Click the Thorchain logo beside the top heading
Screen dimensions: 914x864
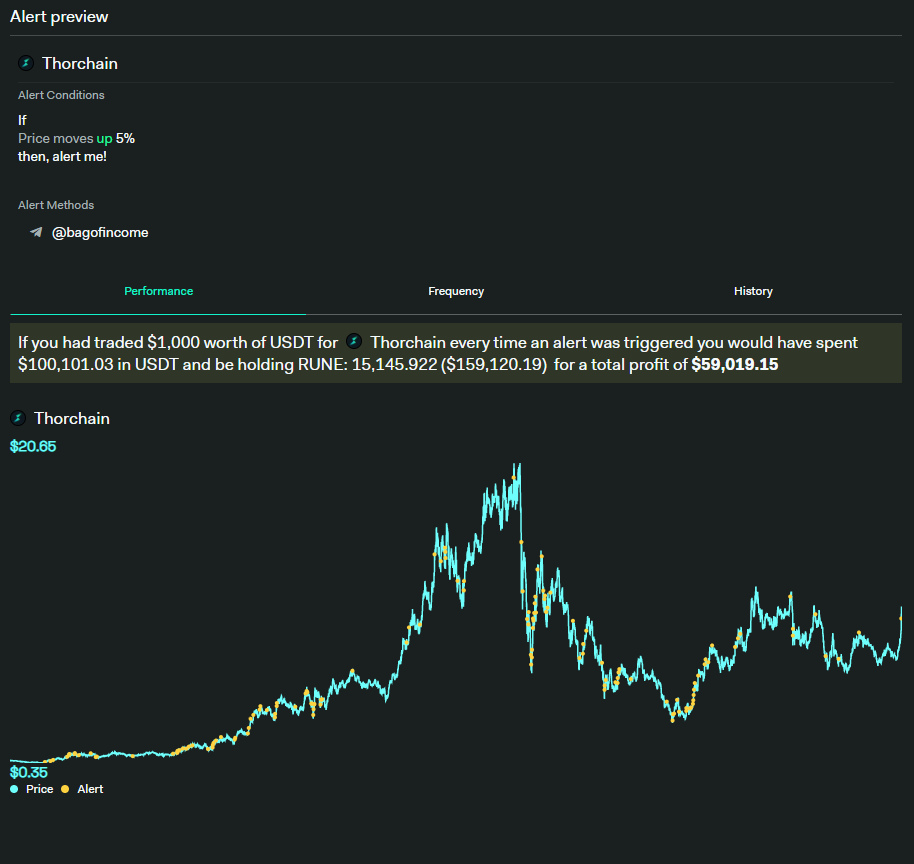click(x=26, y=63)
